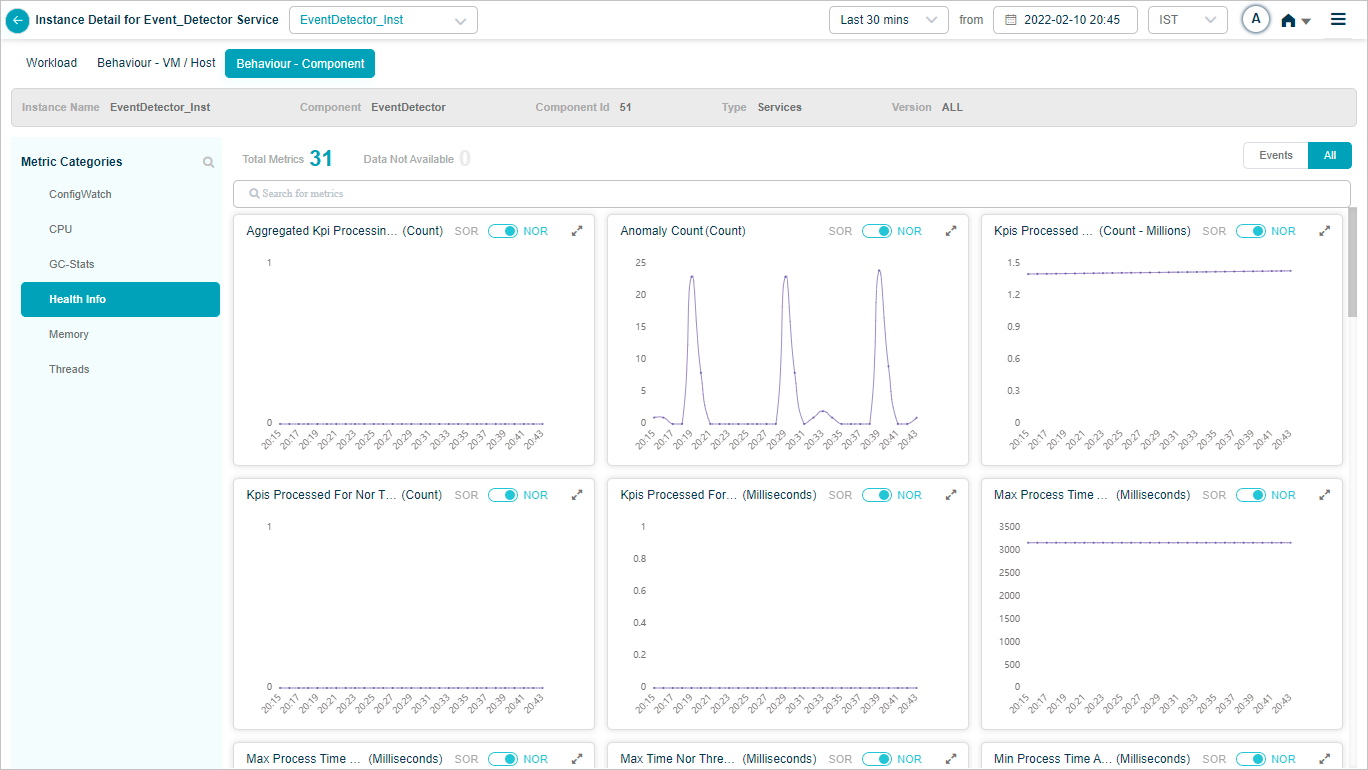
Task: Expand the Aggregated Kpi Processing chart
Action: coord(577,231)
